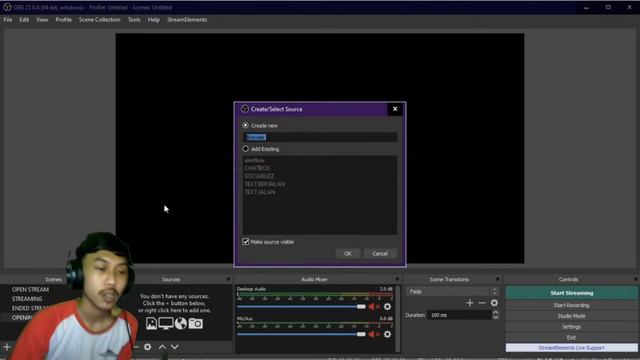Open the File menu

(8, 20)
